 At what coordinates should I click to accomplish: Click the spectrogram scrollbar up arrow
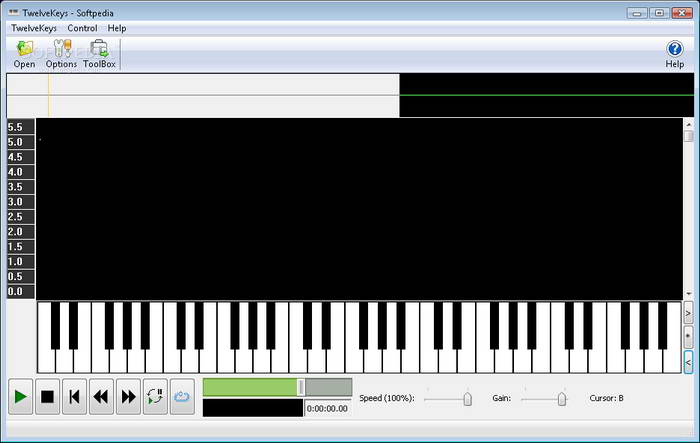(688, 125)
